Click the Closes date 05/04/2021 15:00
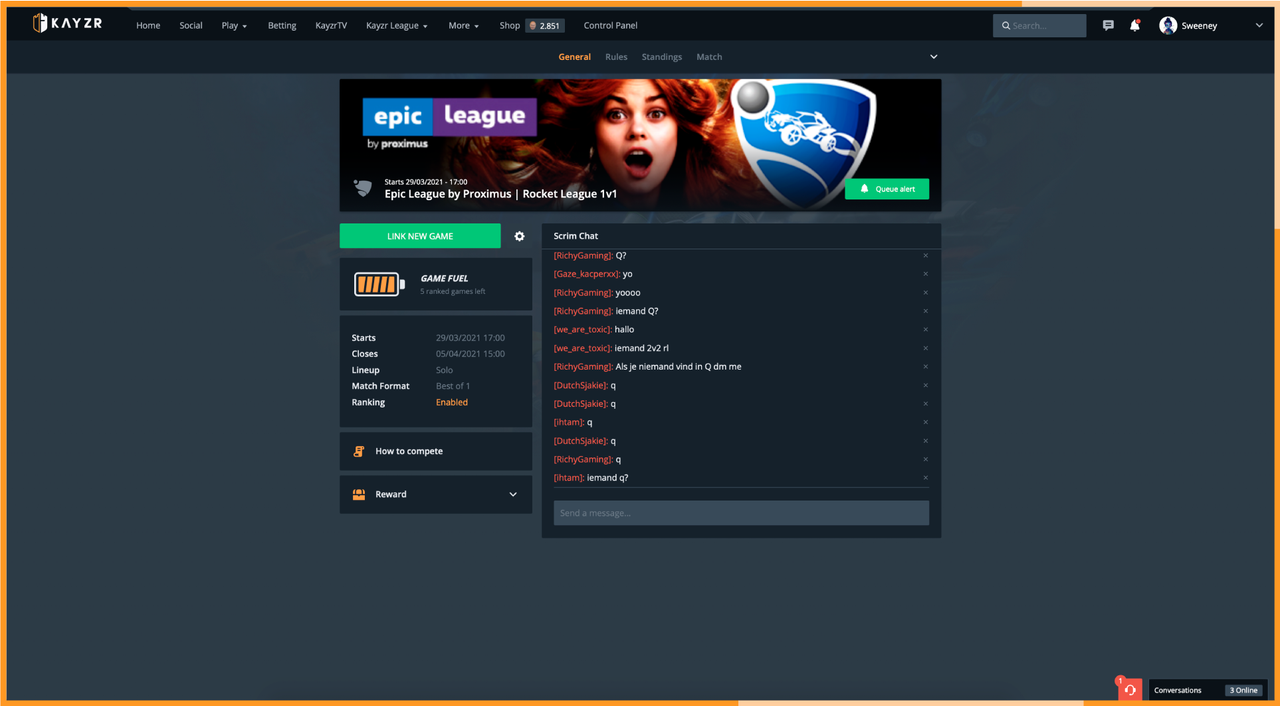The height and width of the screenshot is (706, 1280). pos(470,354)
